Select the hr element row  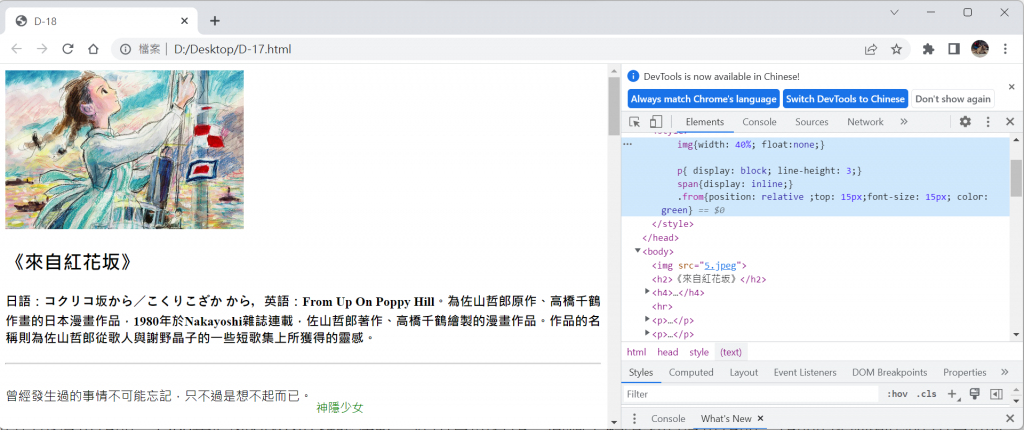(816, 306)
